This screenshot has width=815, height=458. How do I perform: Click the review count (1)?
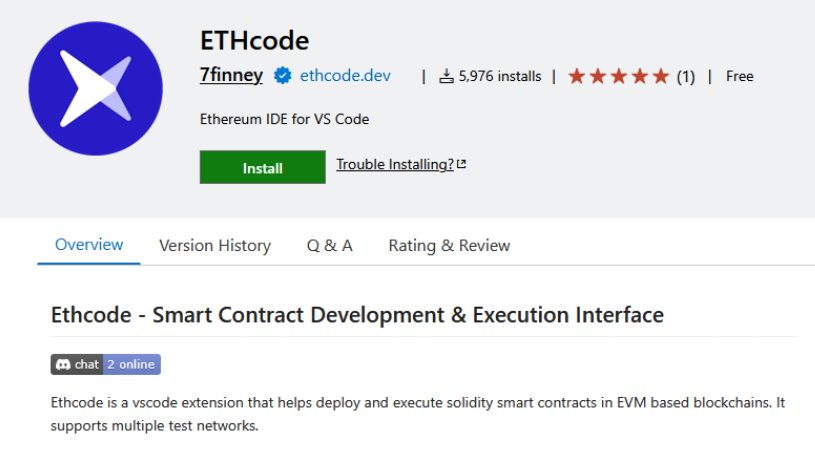pos(686,77)
